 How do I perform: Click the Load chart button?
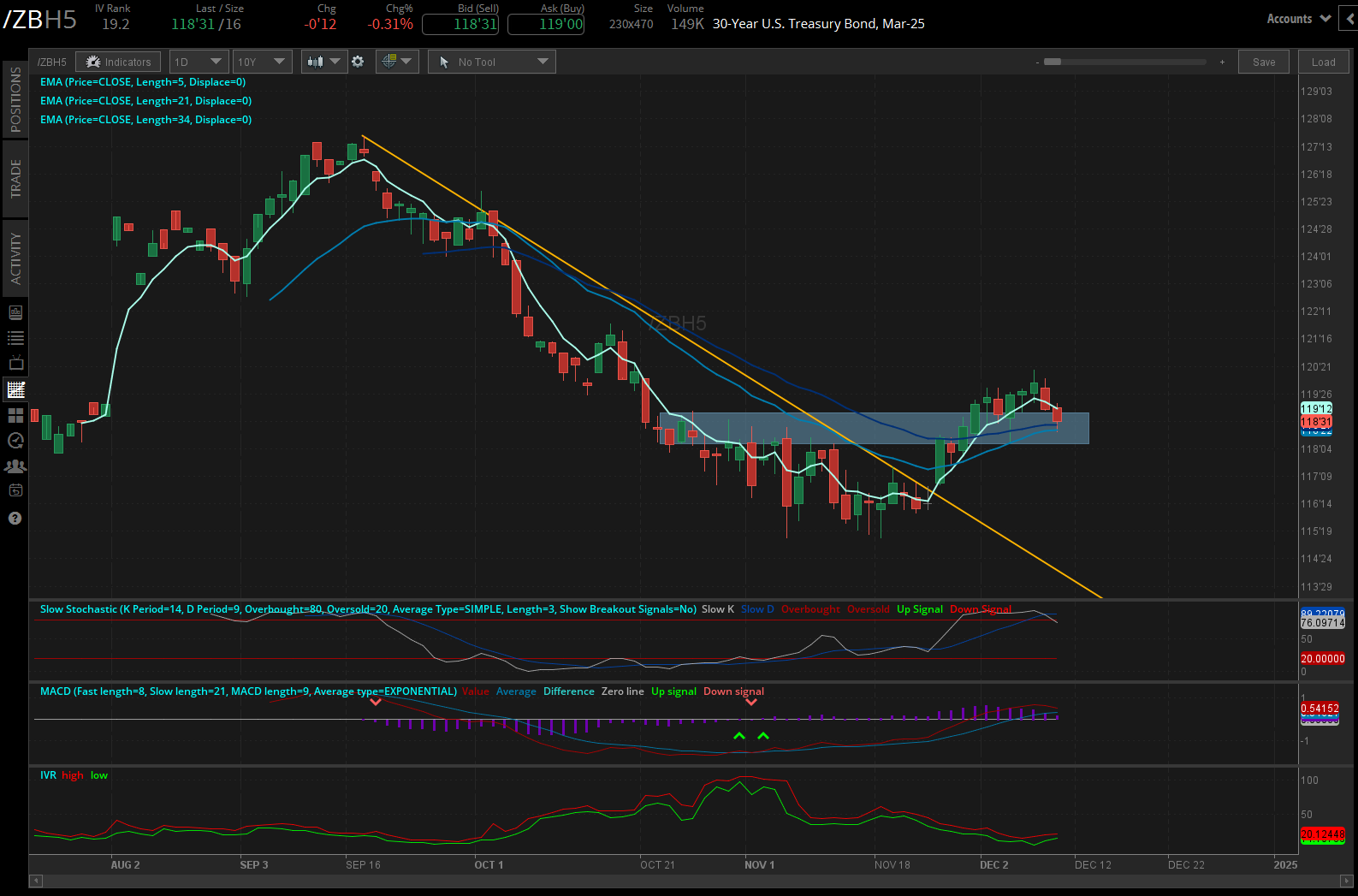tap(1323, 62)
